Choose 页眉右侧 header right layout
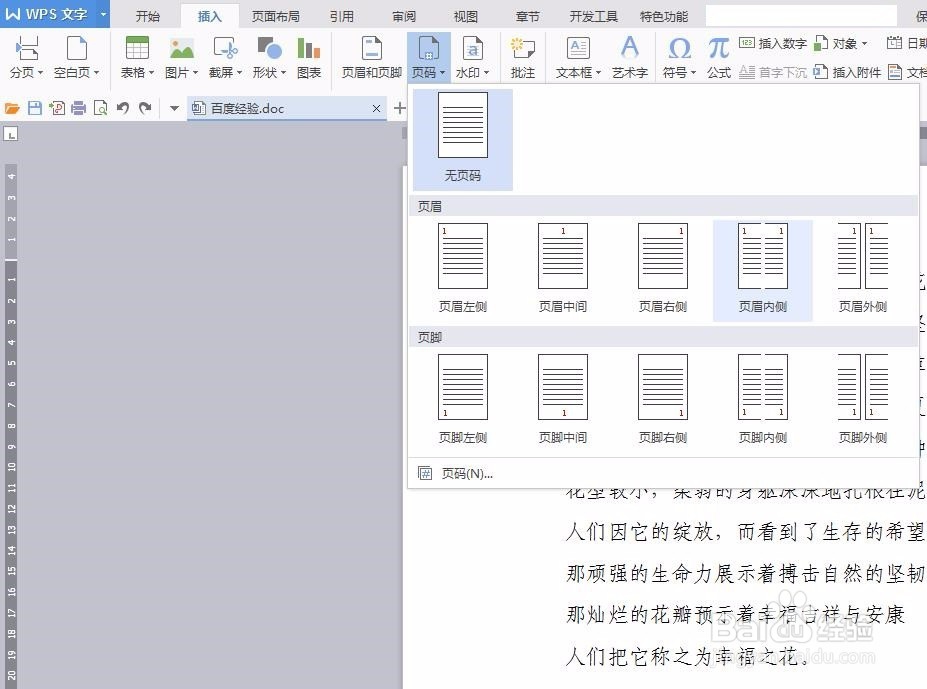Viewport: 927px width, 689px height. point(663,270)
